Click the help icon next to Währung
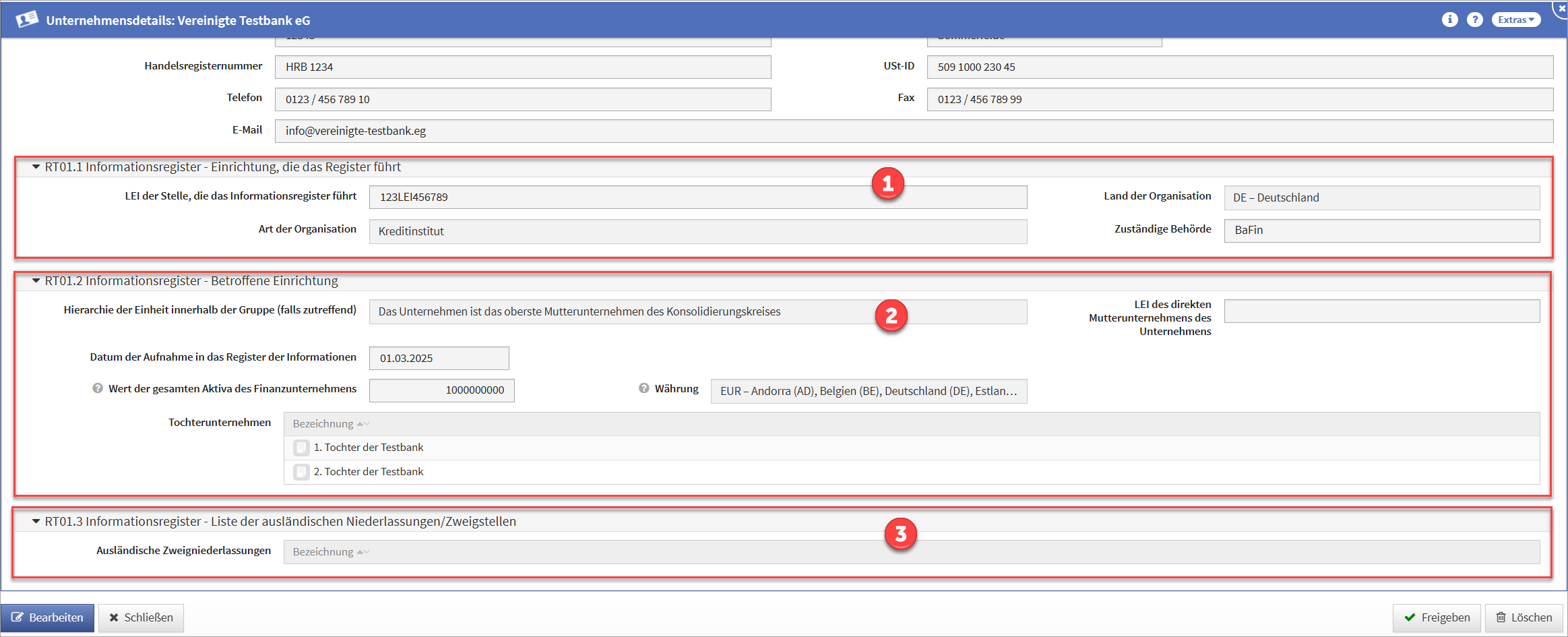1568x637 pixels. pyautogui.click(x=644, y=389)
